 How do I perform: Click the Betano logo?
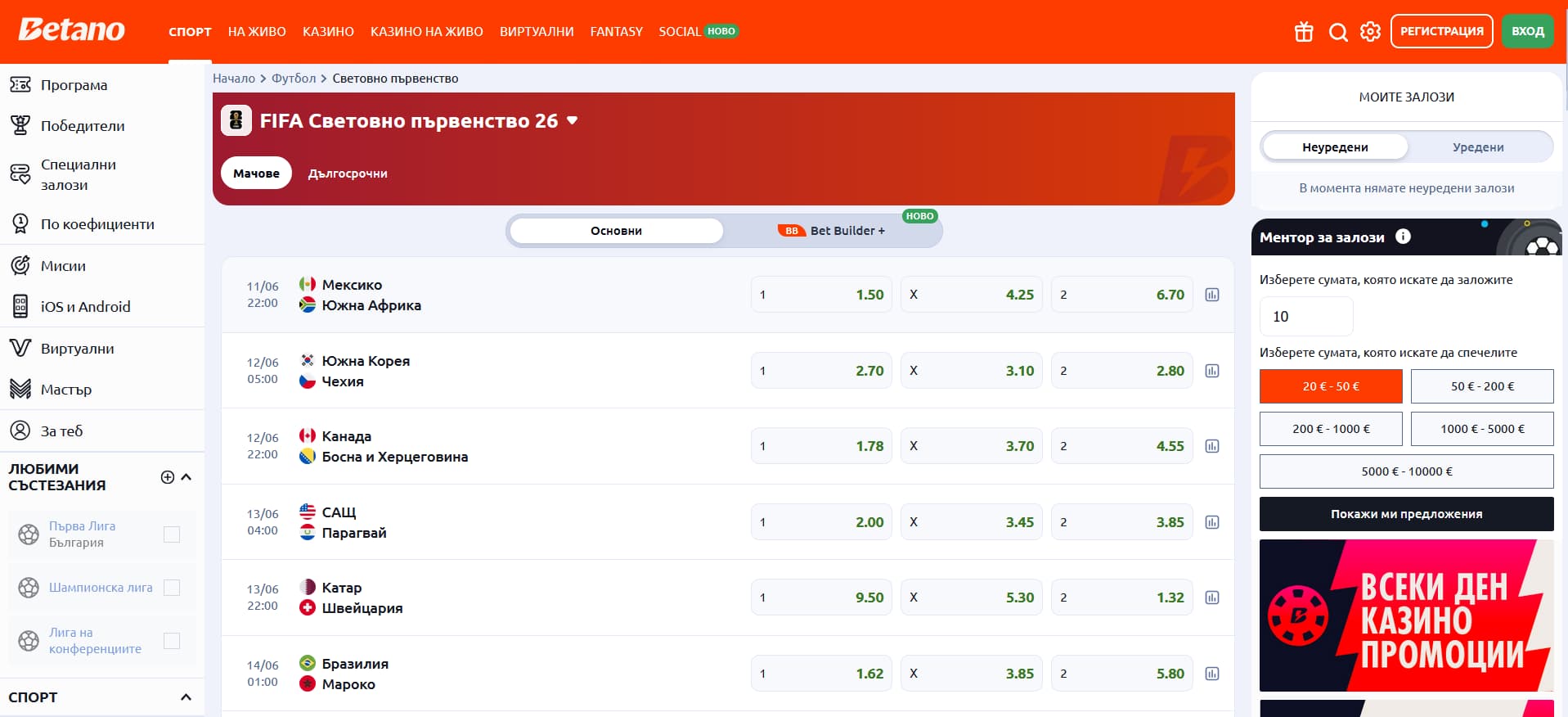tap(72, 30)
